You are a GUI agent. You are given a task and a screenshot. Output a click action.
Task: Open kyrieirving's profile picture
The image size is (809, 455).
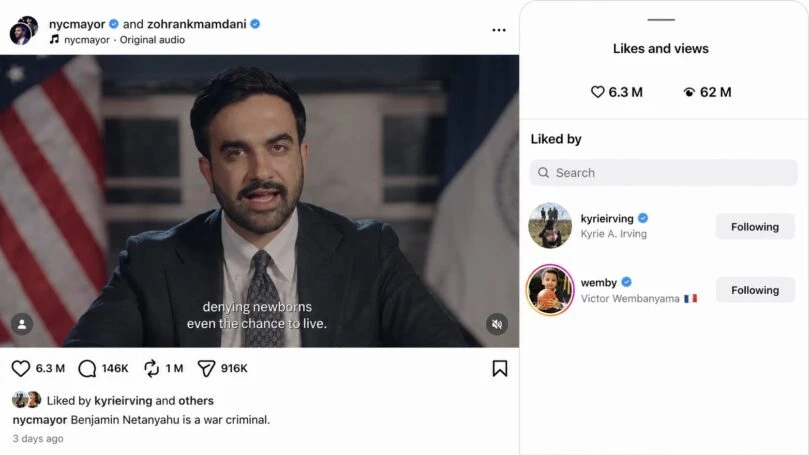(x=550, y=225)
